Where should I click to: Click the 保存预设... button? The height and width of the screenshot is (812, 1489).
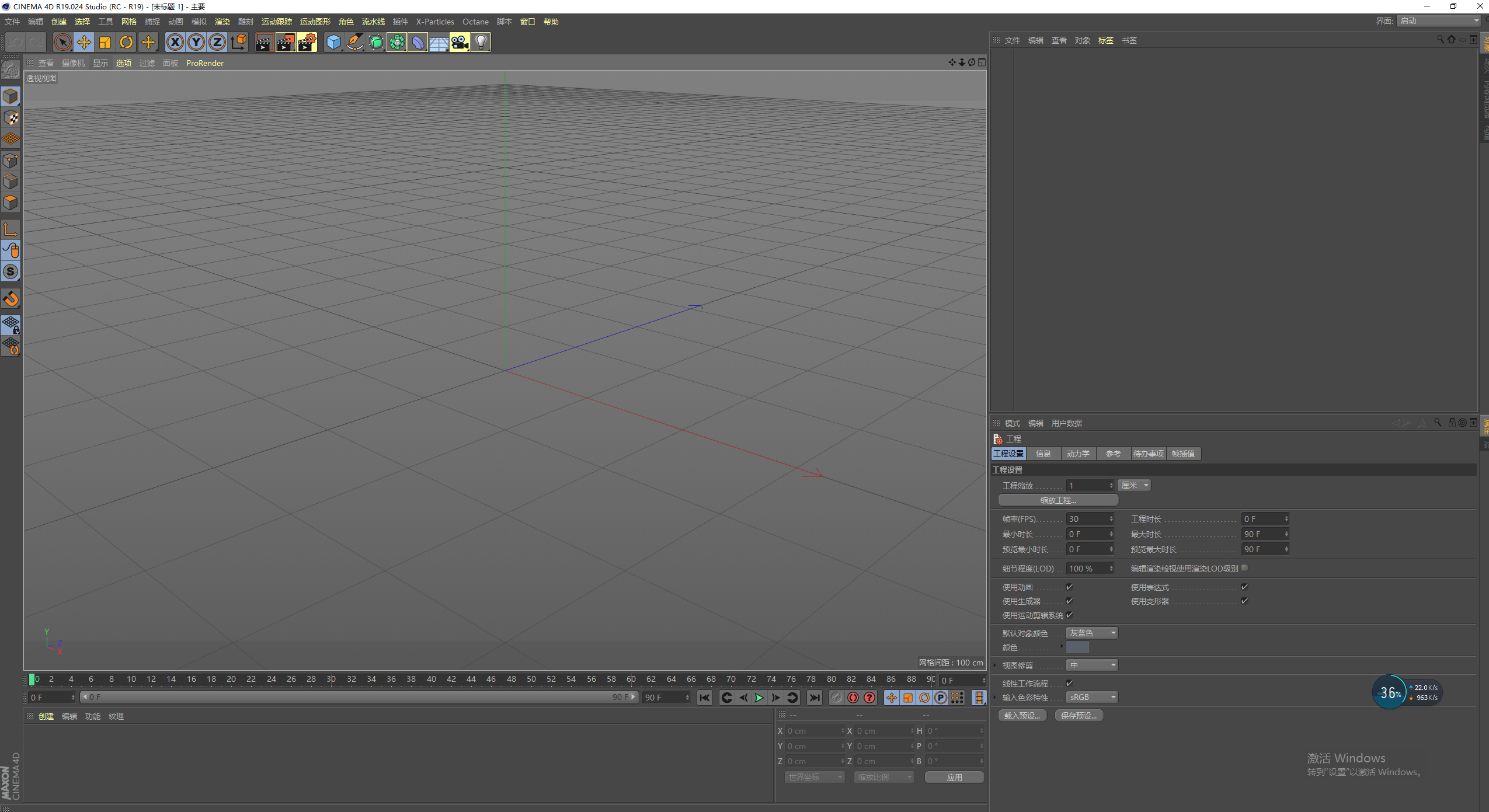pyautogui.click(x=1079, y=716)
